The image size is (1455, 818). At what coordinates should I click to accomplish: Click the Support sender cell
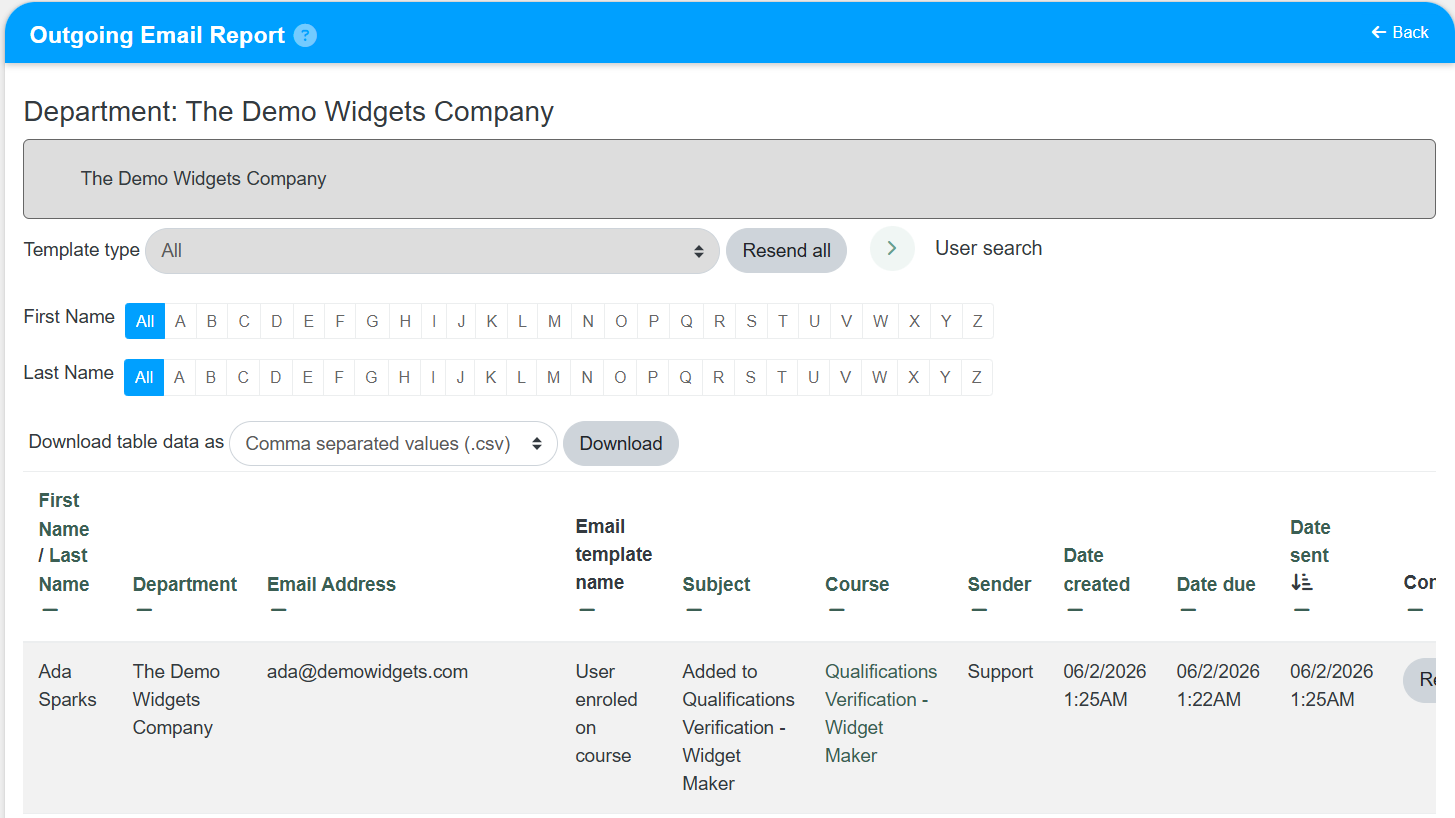click(x=1000, y=671)
